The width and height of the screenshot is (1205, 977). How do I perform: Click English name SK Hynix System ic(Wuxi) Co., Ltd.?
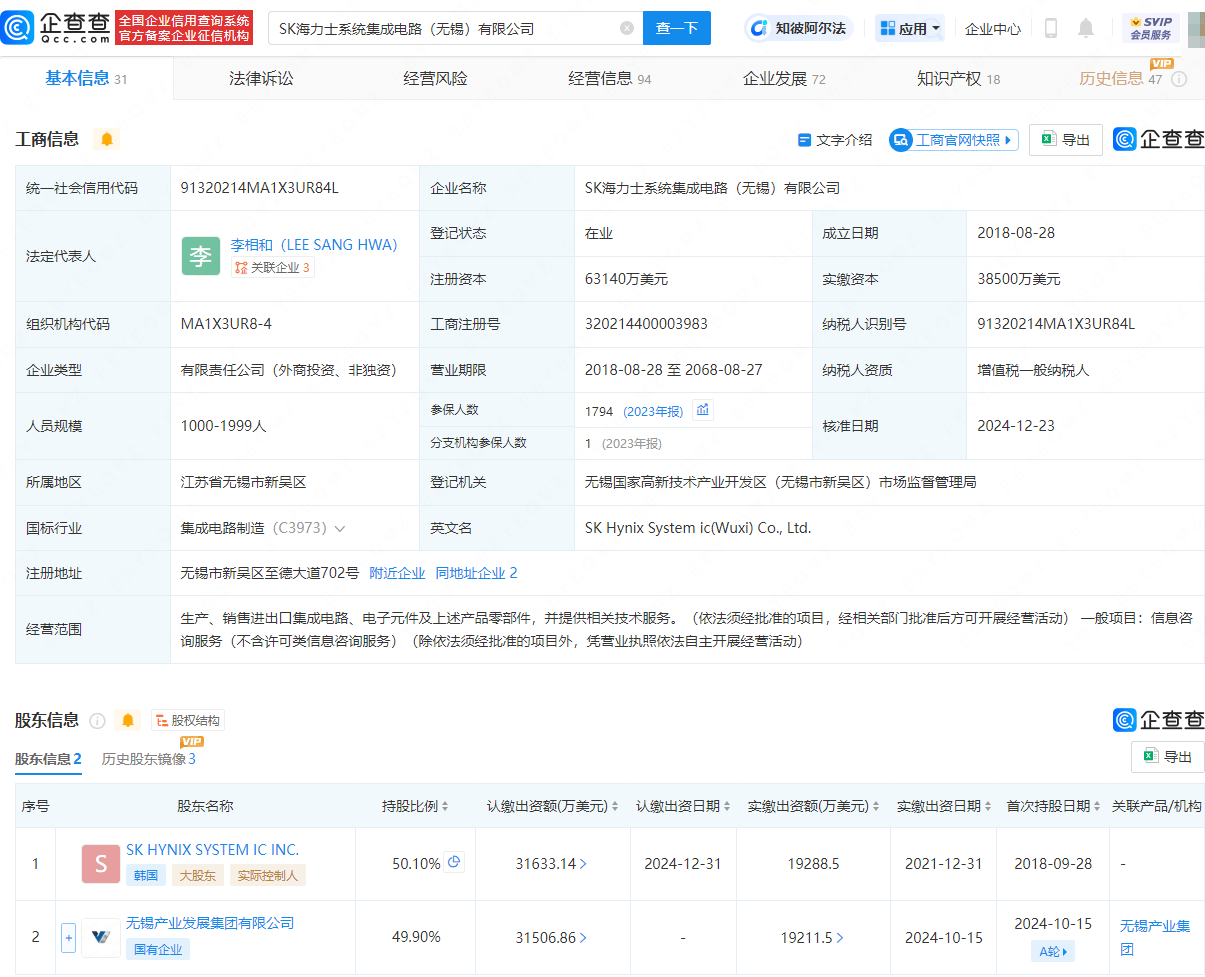point(698,528)
